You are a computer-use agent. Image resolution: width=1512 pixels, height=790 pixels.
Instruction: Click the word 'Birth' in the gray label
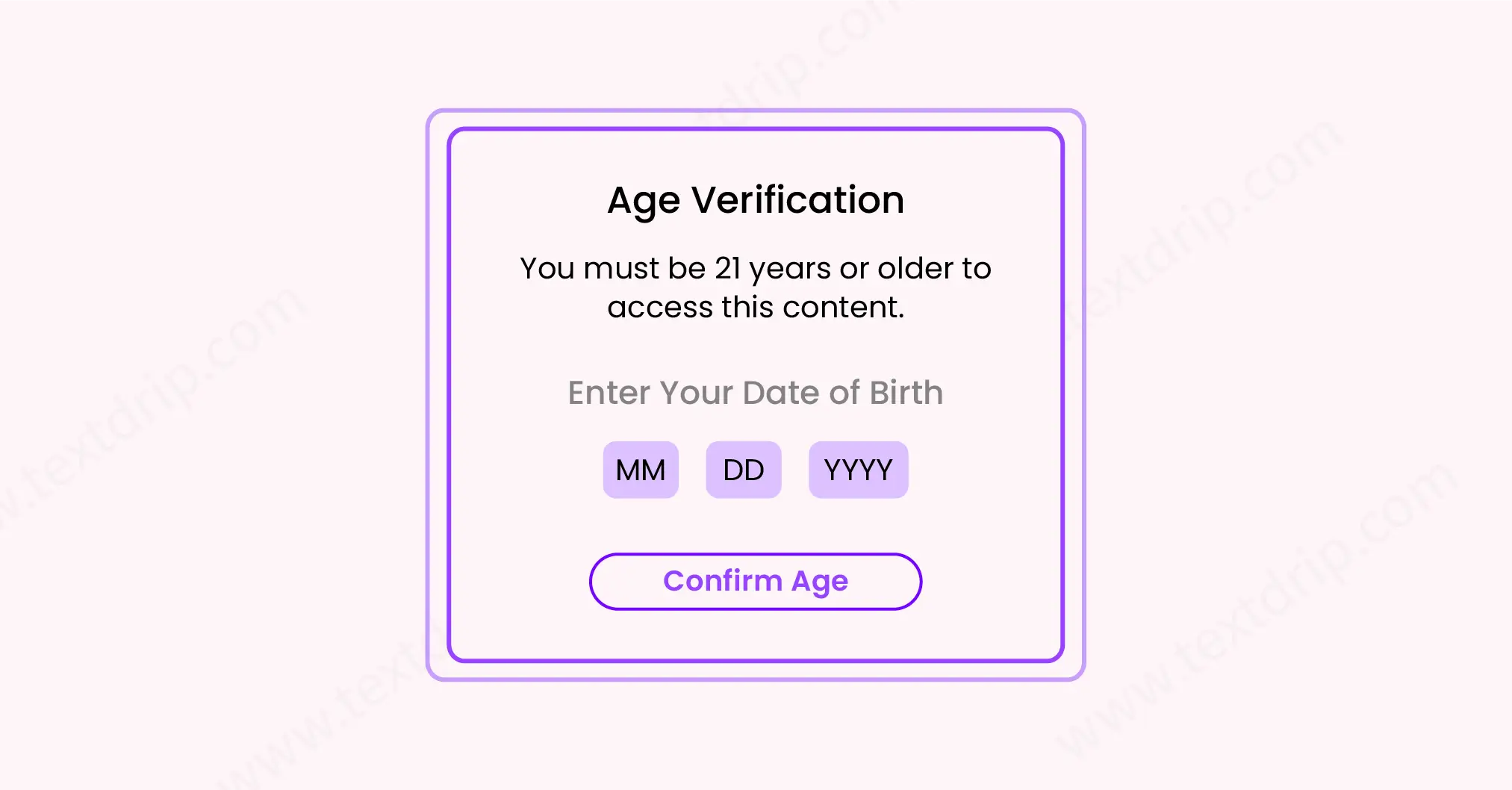click(x=906, y=393)
